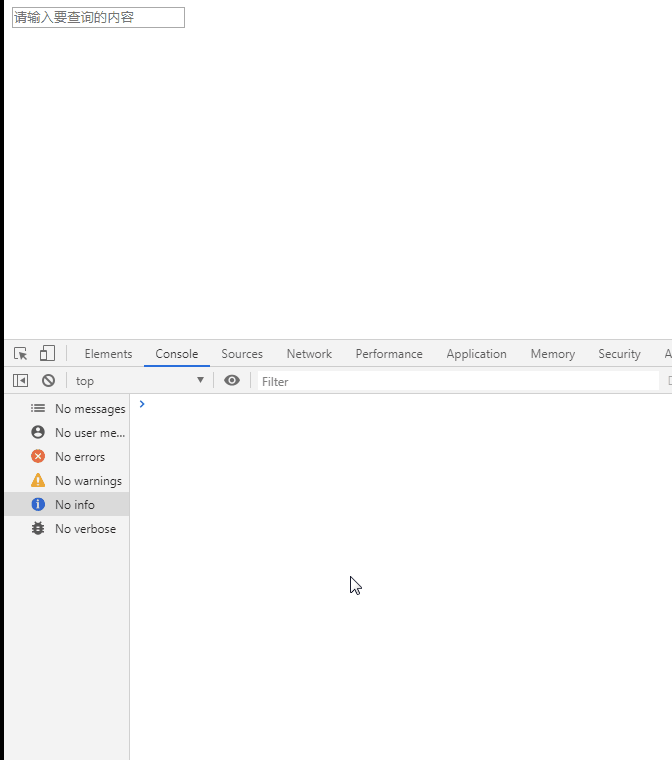Switch to the Elements tab
Image resolution: width=672 pixels, height=760 pixels.
[x=108, y=354]
